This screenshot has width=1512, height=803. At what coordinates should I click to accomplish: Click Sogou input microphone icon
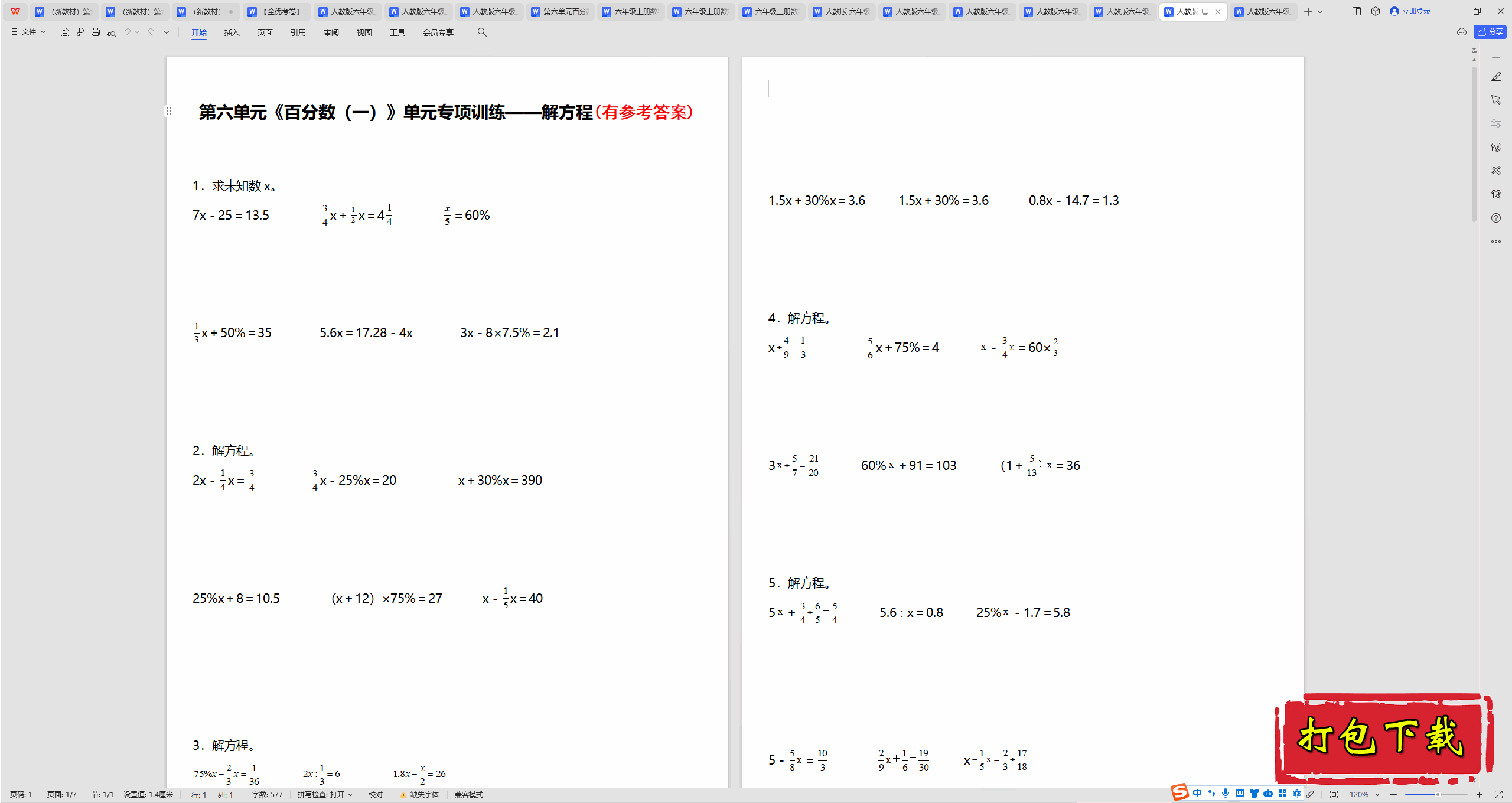pos(1226,794)
